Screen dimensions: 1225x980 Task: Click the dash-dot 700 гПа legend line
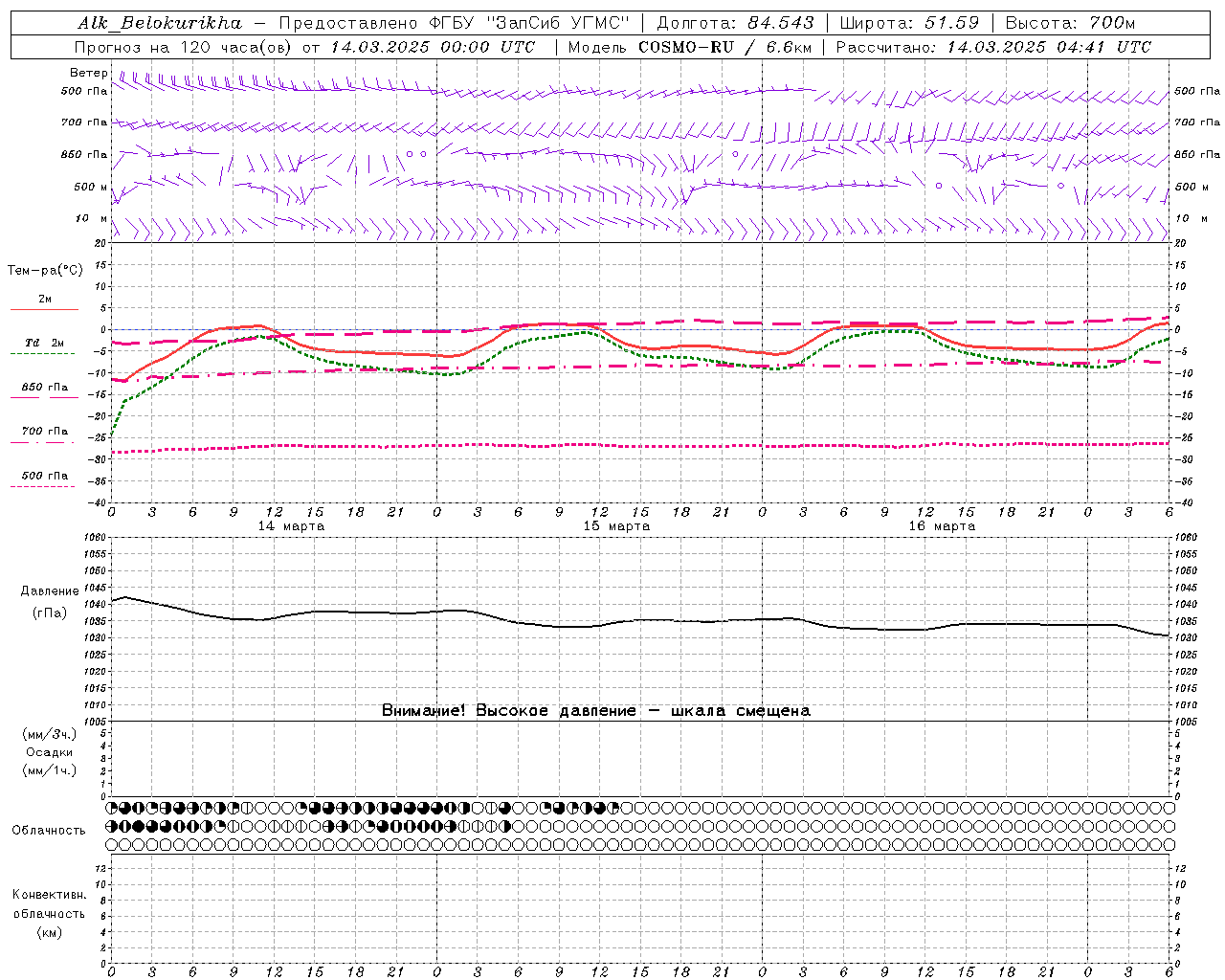coord(44,442)
